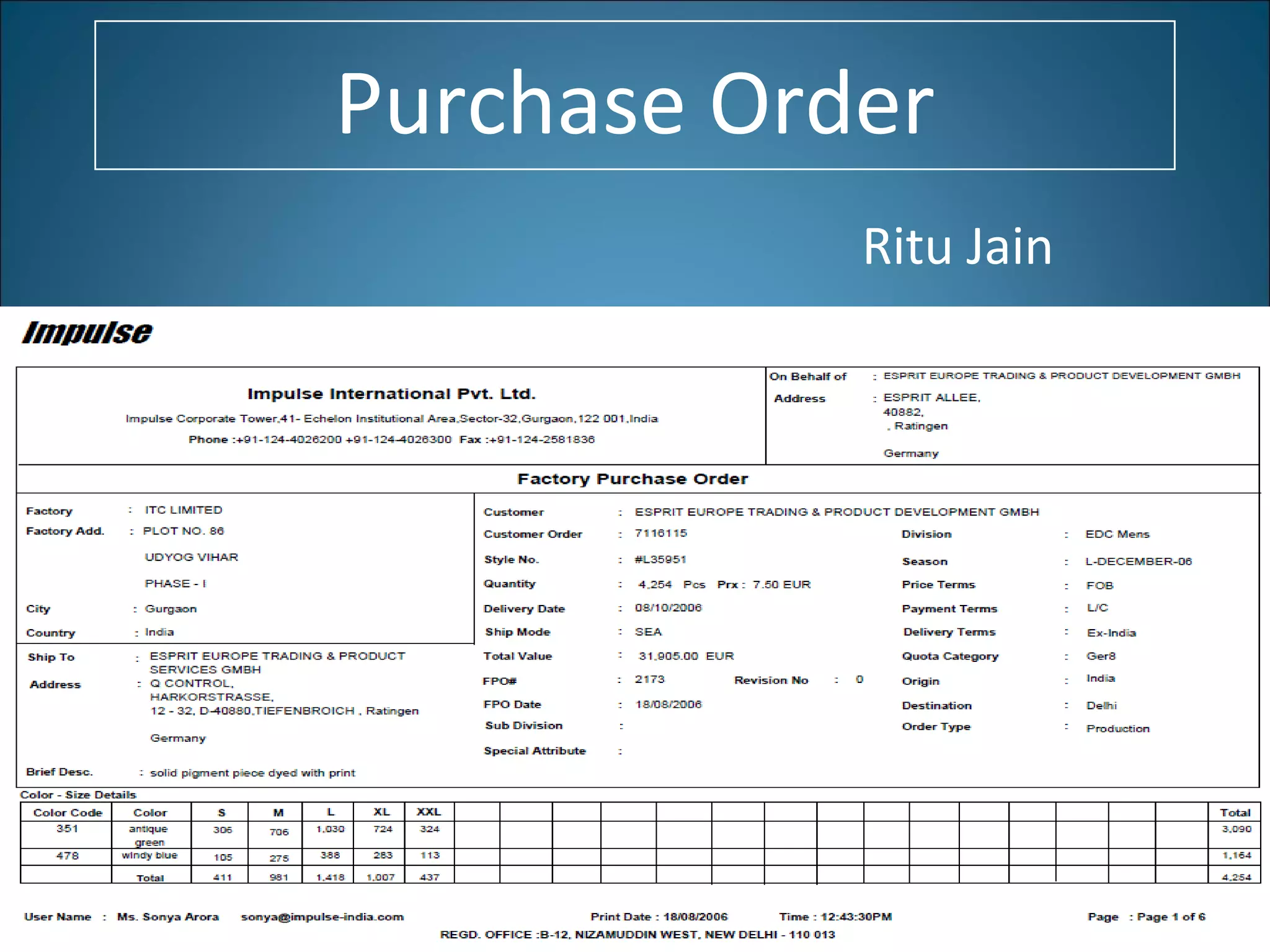This screenshot has height=952, width=1270.
Task: Click the Ritu Jain author name
Action: 957,247
